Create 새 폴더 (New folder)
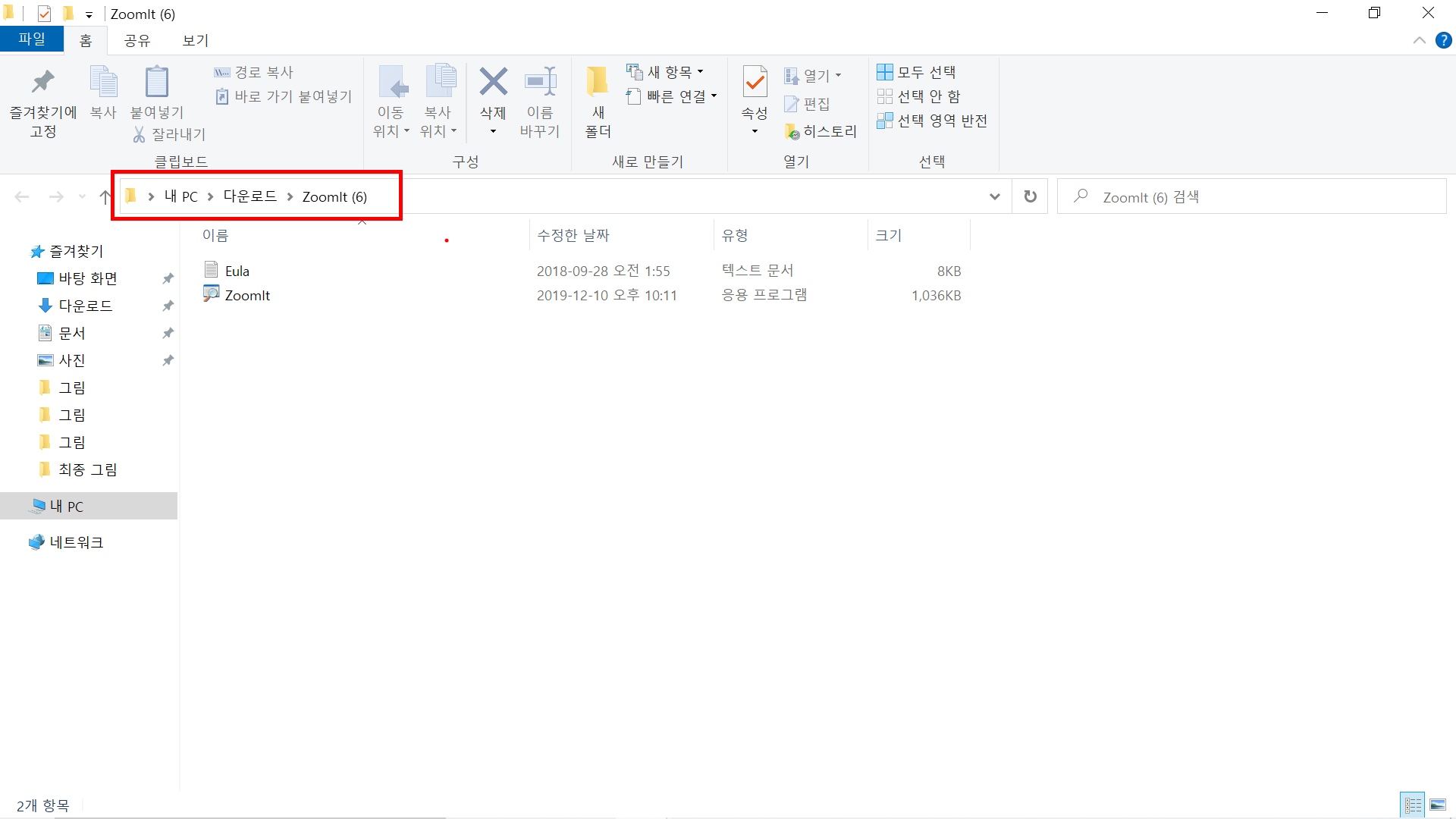 [598, 102]
